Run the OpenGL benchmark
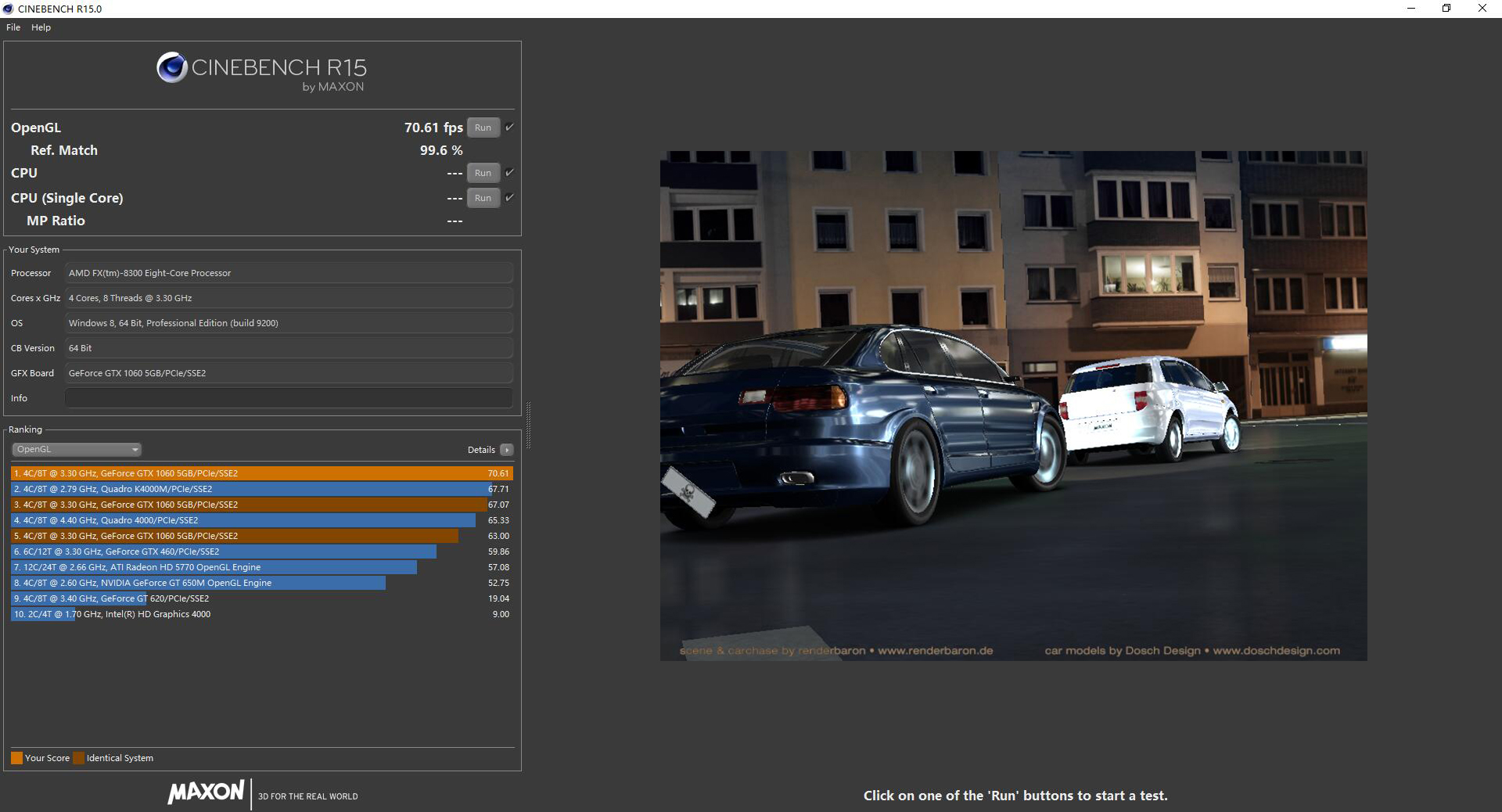 coord(483,128)
